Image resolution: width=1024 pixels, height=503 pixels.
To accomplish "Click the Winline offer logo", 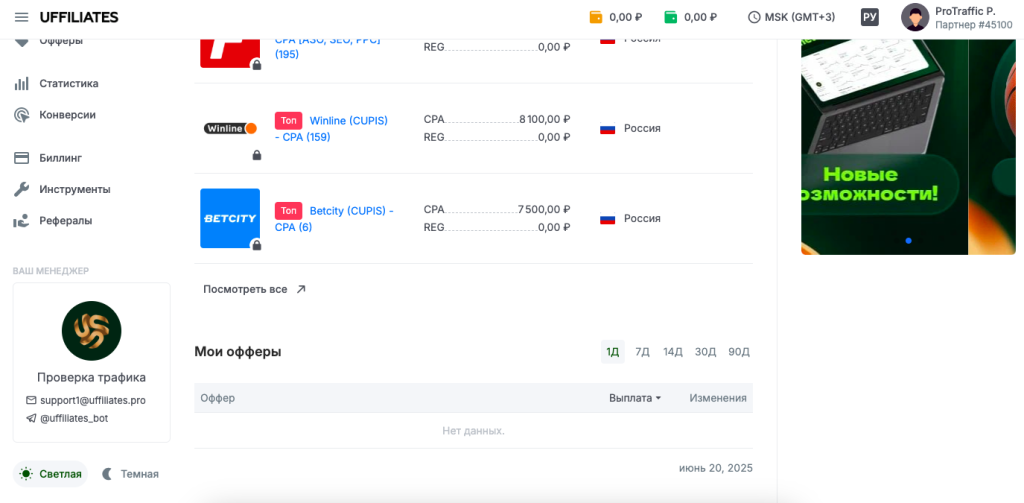I will point(230,129).
